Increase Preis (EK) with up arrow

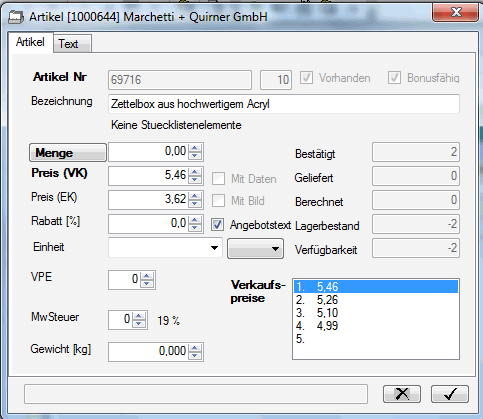195,195
